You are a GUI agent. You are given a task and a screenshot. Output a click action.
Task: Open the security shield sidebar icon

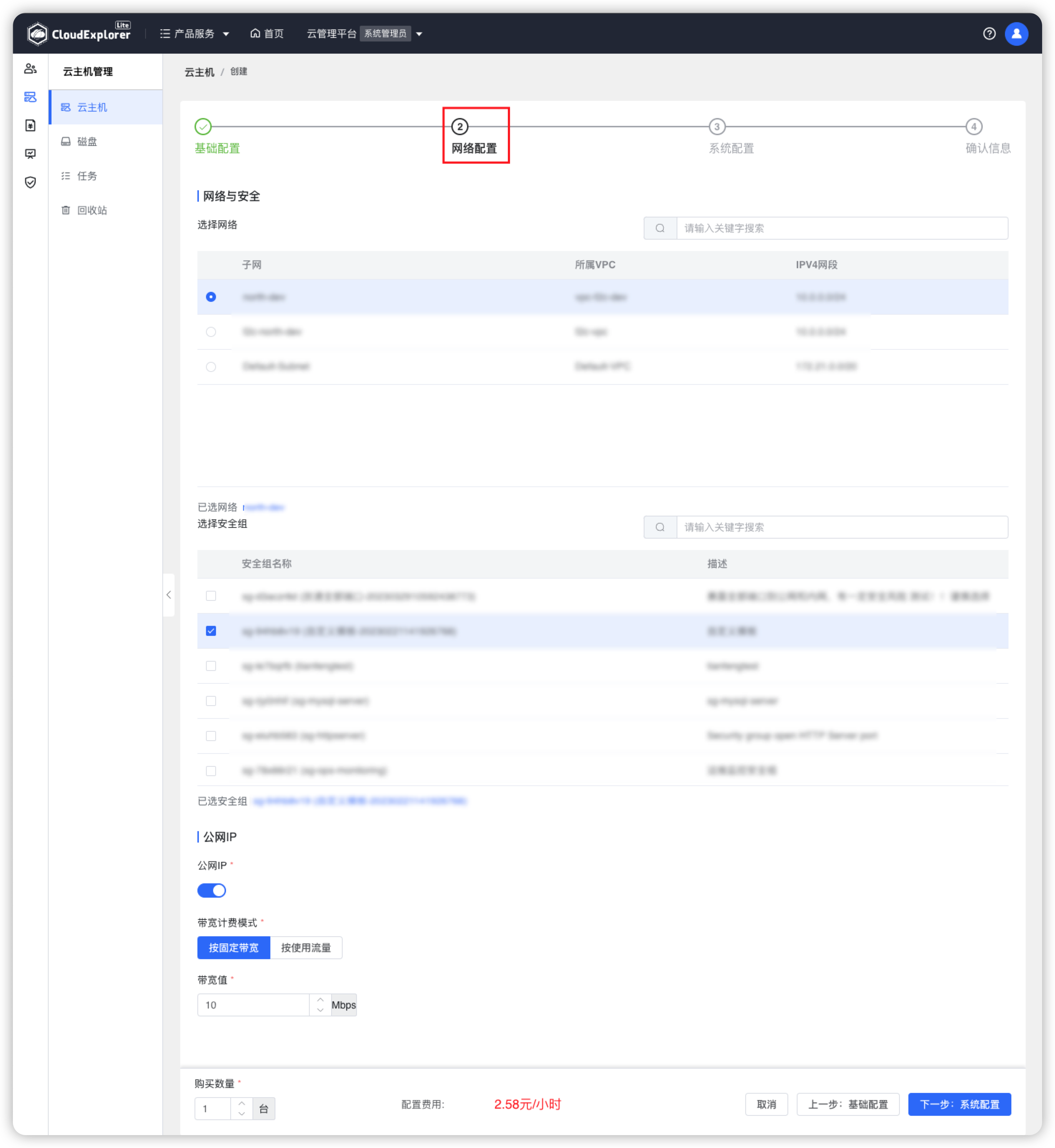pyautogui.click(x=30, y=182)
